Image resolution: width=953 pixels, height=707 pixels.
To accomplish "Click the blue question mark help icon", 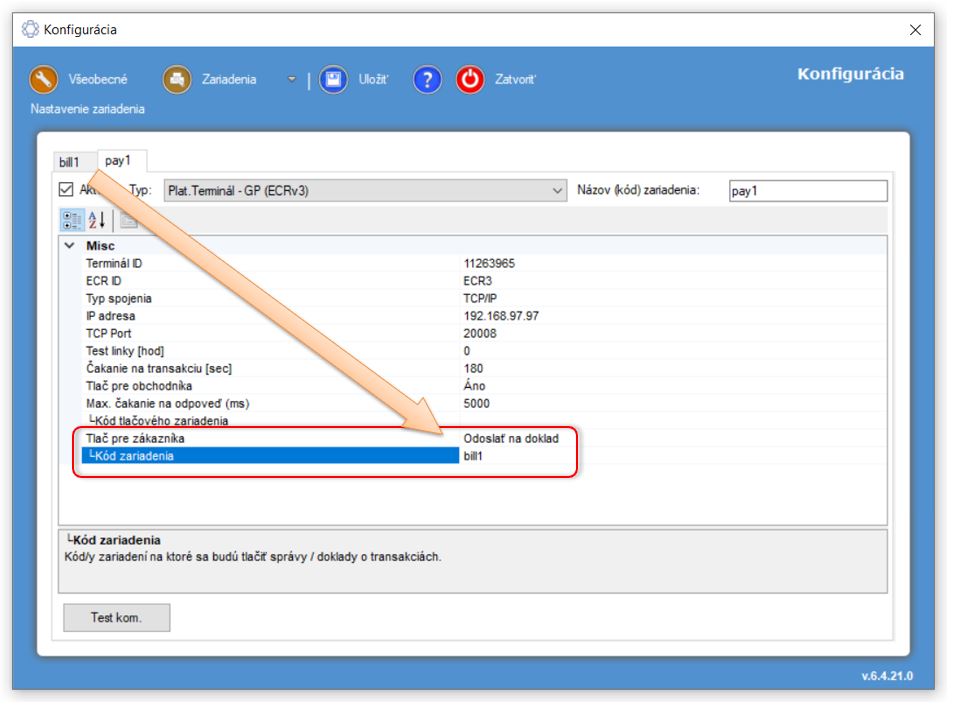I will pyautogui.click(x=427, y=80).
